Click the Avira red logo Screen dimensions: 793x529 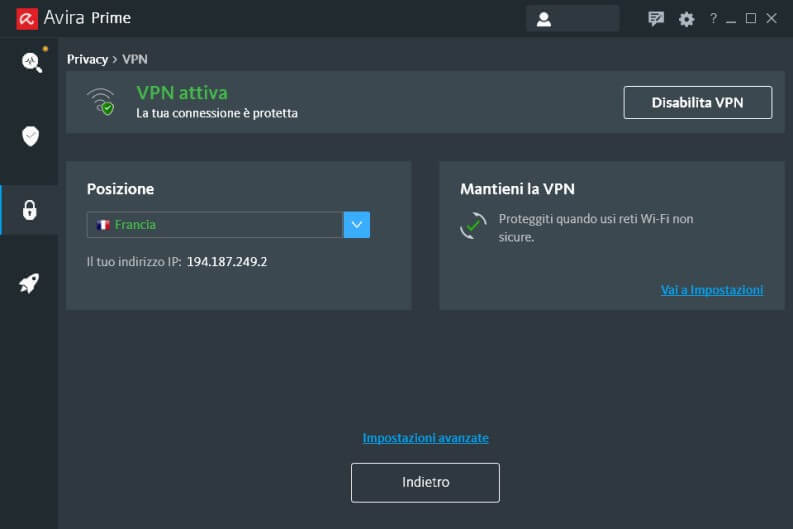(x=27, y=19)
